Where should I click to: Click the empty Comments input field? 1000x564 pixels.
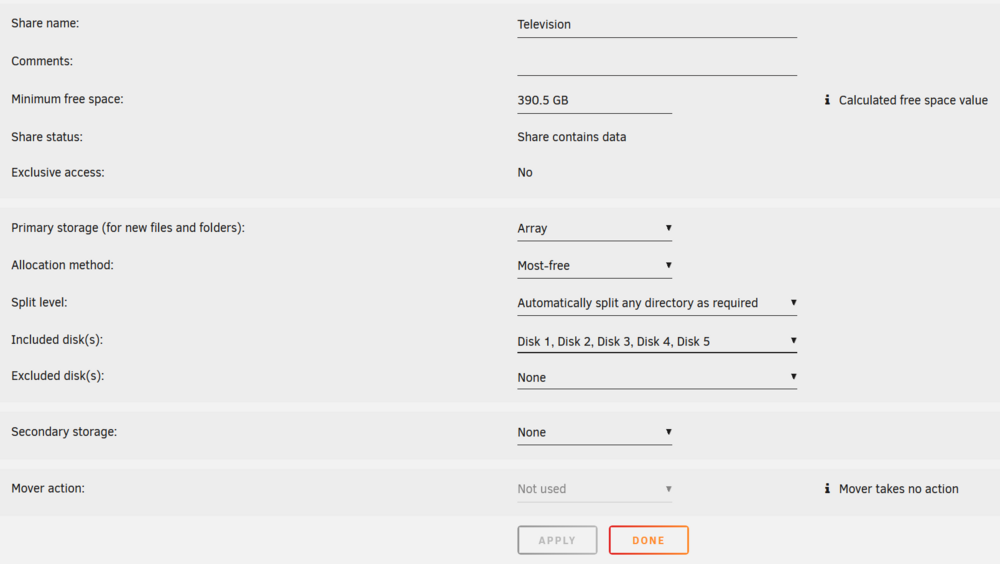pyautogui.click(x=657, y=63)
